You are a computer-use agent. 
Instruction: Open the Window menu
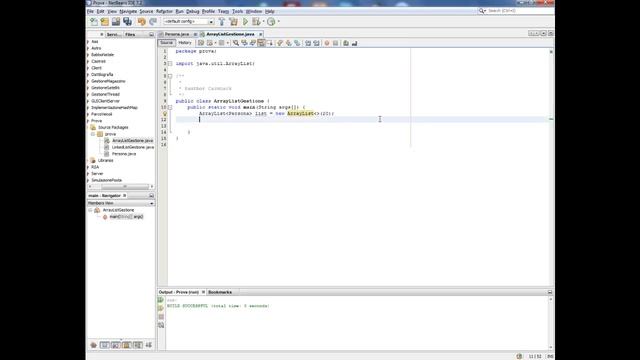253,11
